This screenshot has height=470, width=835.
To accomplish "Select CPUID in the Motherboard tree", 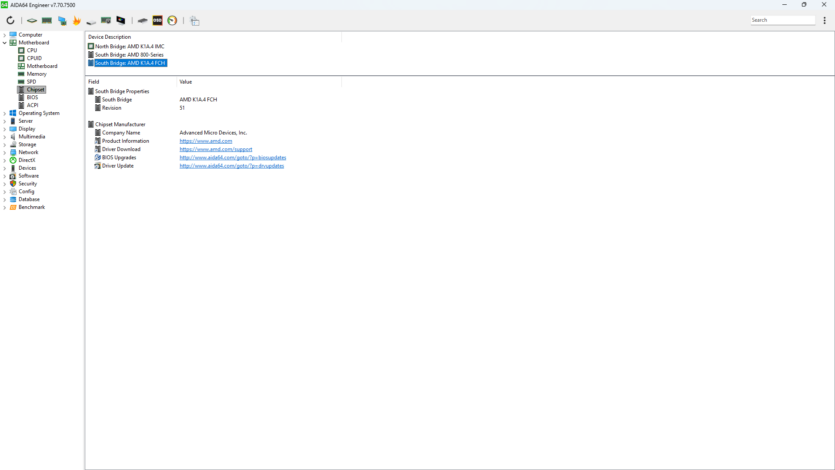I will [34, 58].
